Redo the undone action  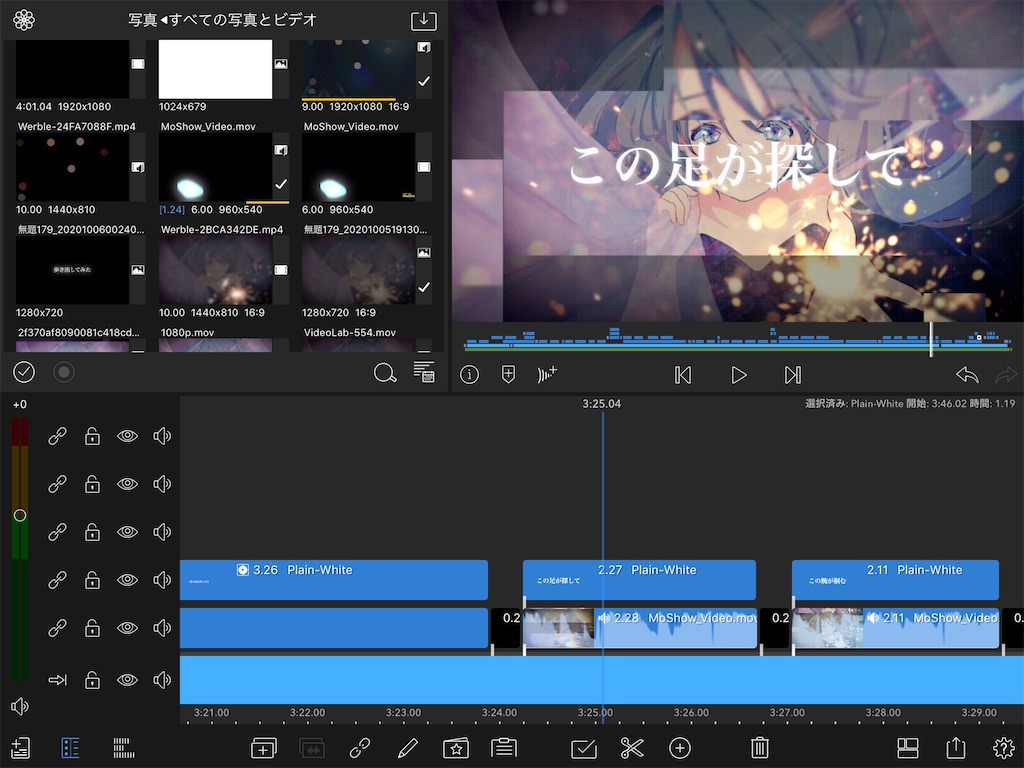(x=1006, y=375)
